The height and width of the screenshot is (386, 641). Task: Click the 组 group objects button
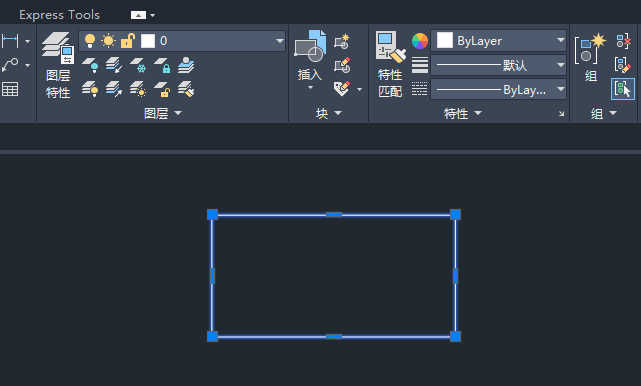pos(590,57)
